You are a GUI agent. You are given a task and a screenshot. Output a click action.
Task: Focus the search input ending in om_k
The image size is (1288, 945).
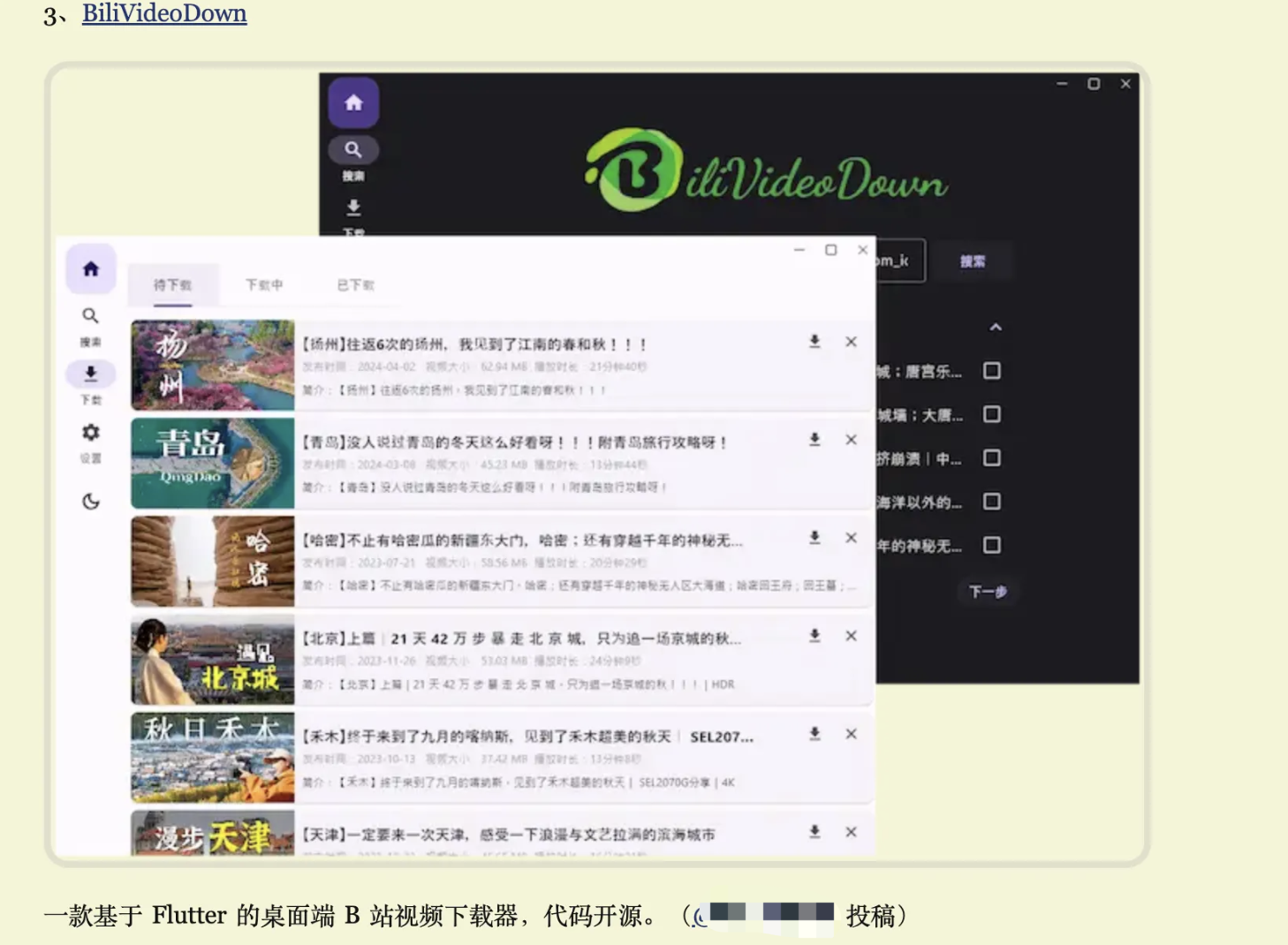900,261
